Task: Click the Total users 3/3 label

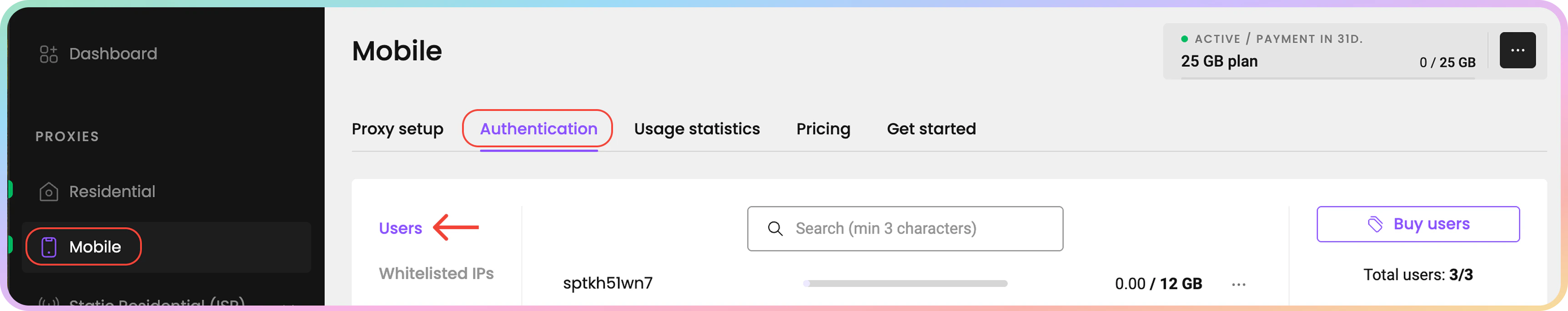Action: [1417, 275]
